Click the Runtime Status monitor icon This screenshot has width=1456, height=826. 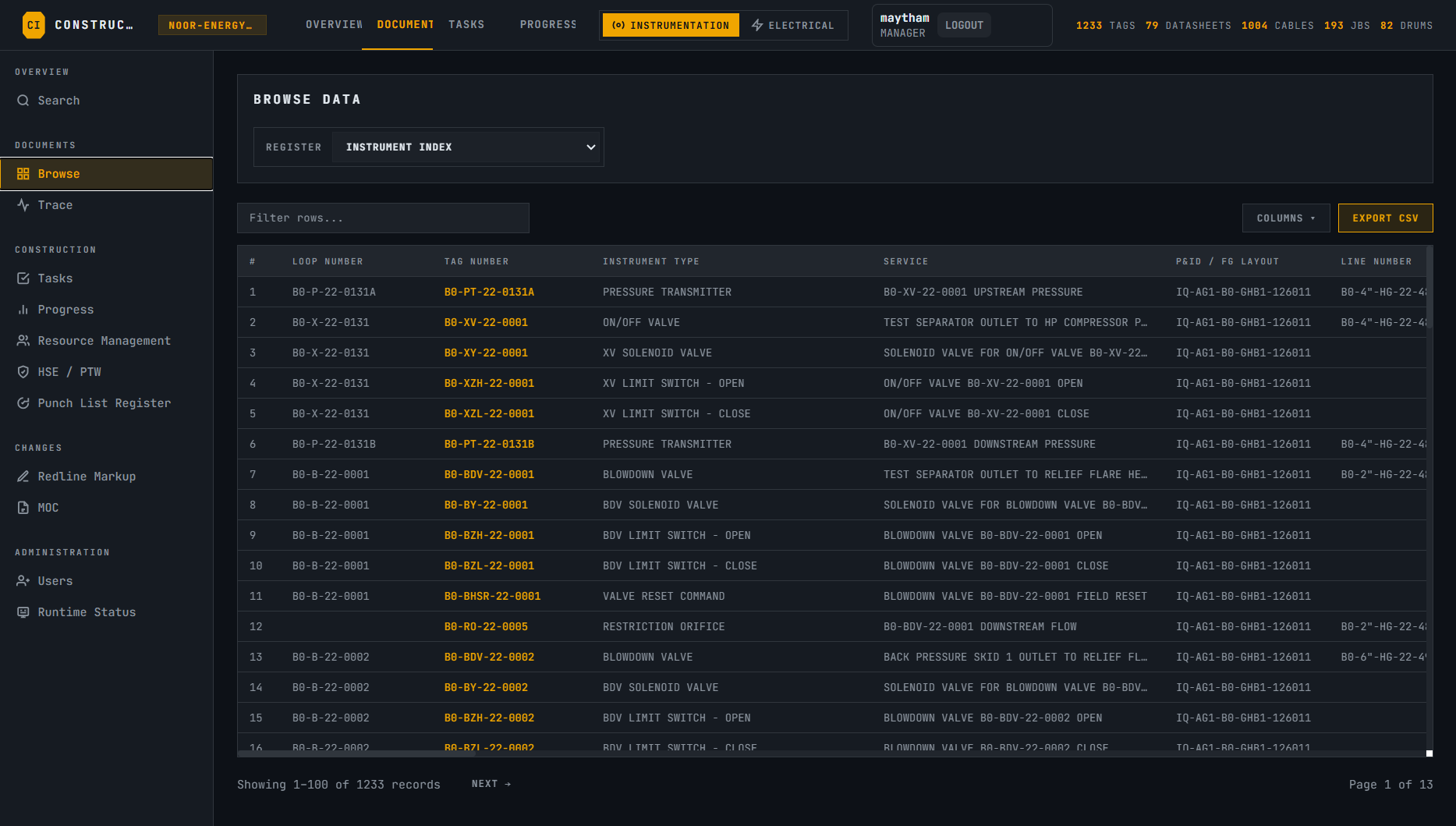tap(23, 612)
